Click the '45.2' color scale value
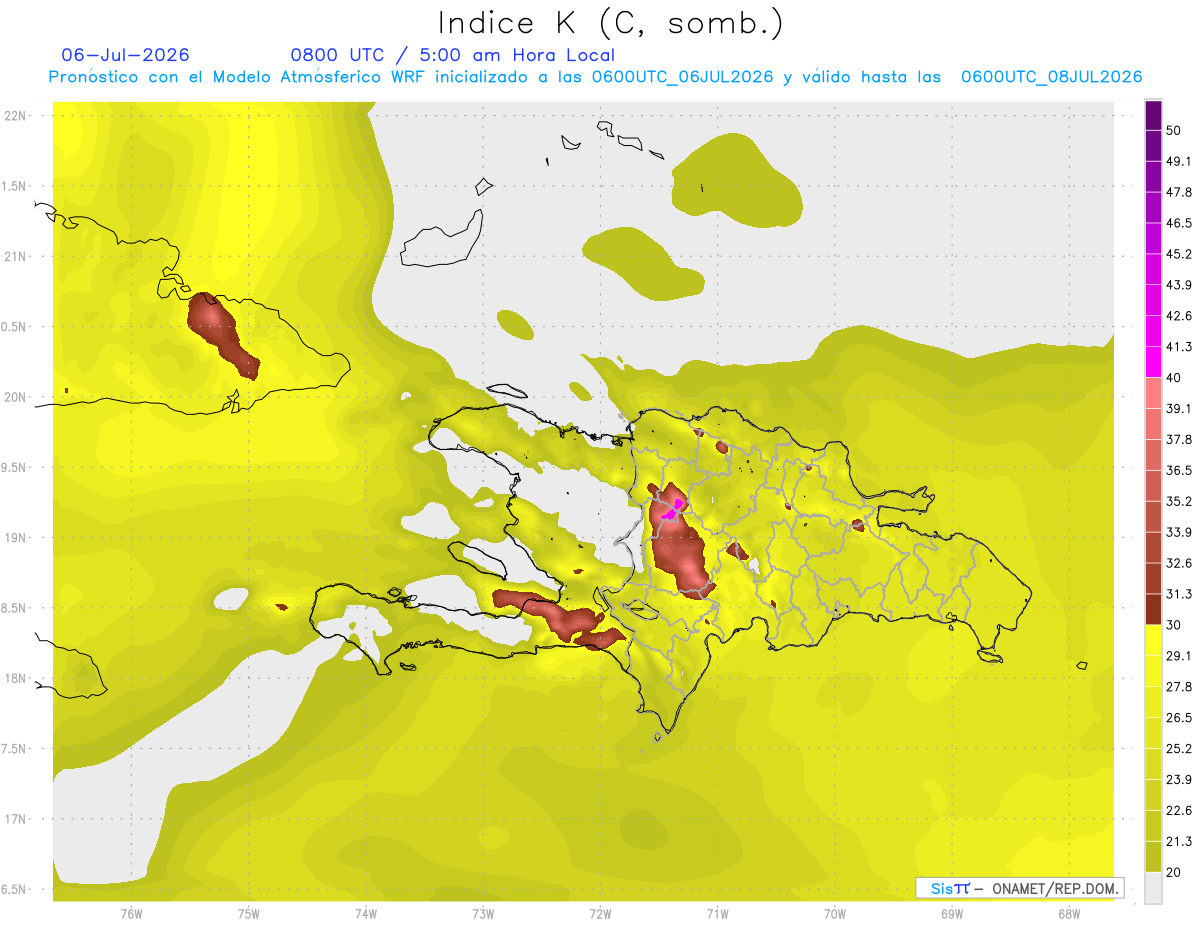This screenshot has height=927, width=1200. coord(1179,254)
